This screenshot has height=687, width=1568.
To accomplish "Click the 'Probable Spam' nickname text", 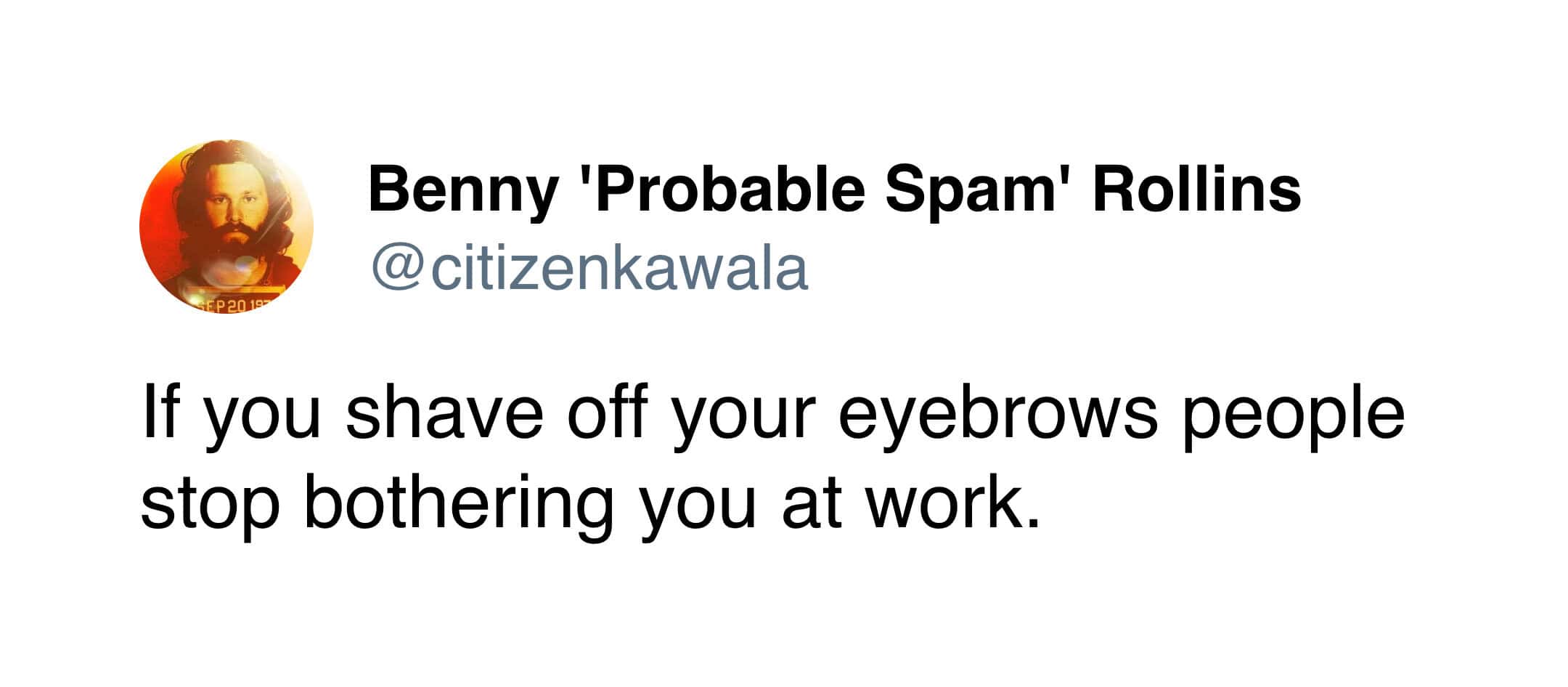I will (826, 189).
